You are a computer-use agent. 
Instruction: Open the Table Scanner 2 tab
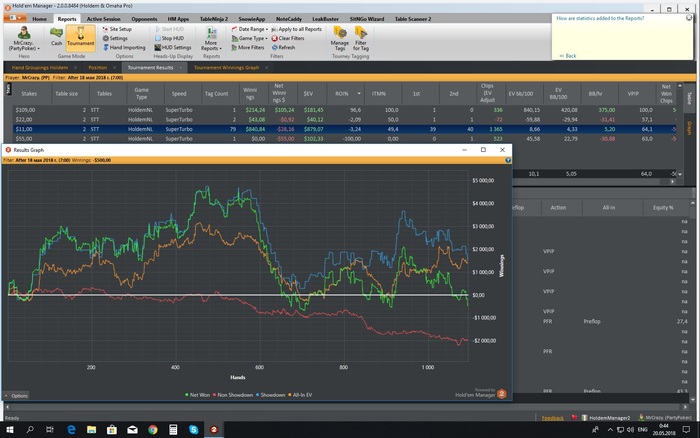[413, 19]
